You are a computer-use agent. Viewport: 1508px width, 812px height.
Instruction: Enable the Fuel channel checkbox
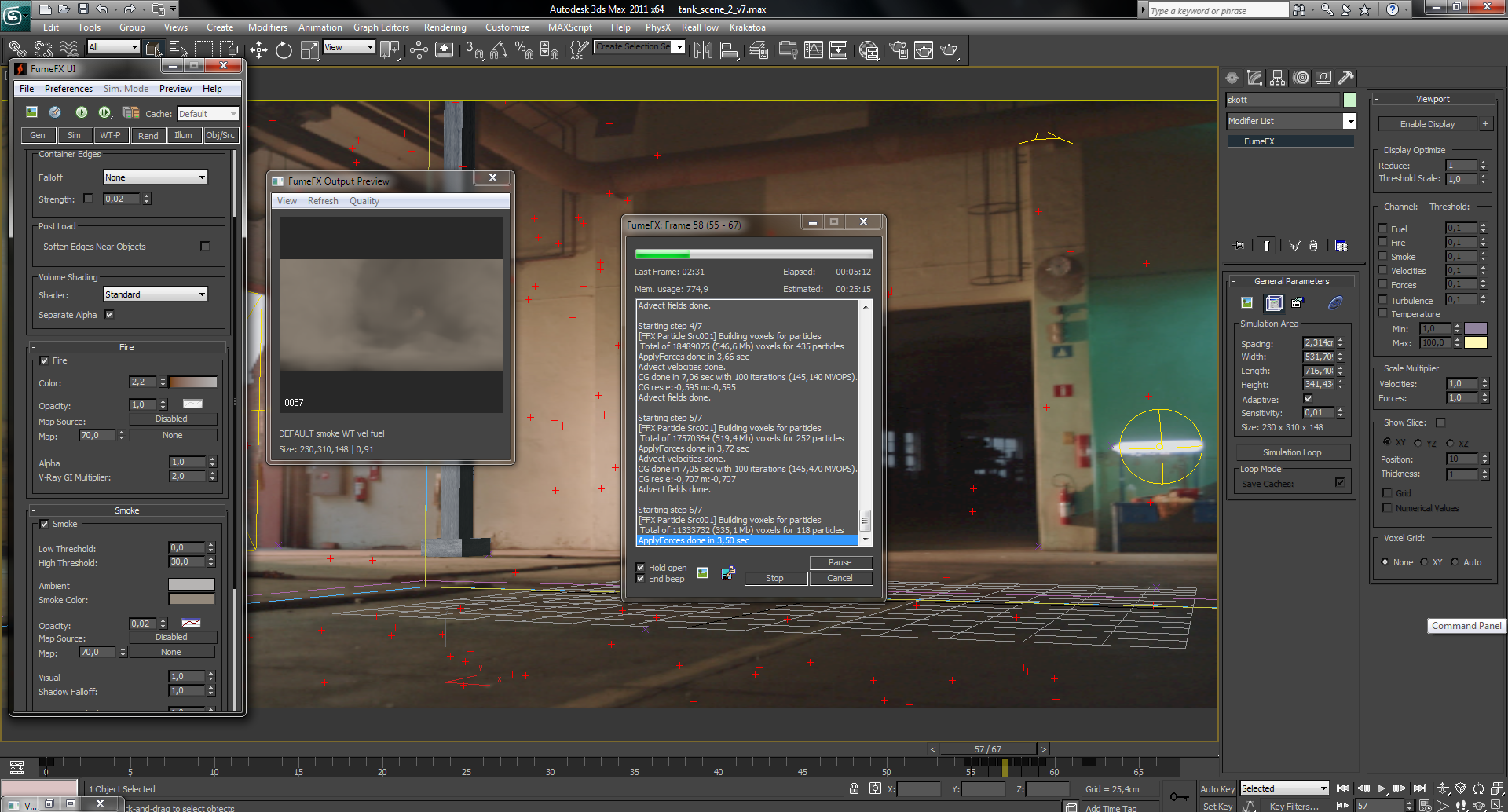pyautogui.click(x=1382, y=229)
